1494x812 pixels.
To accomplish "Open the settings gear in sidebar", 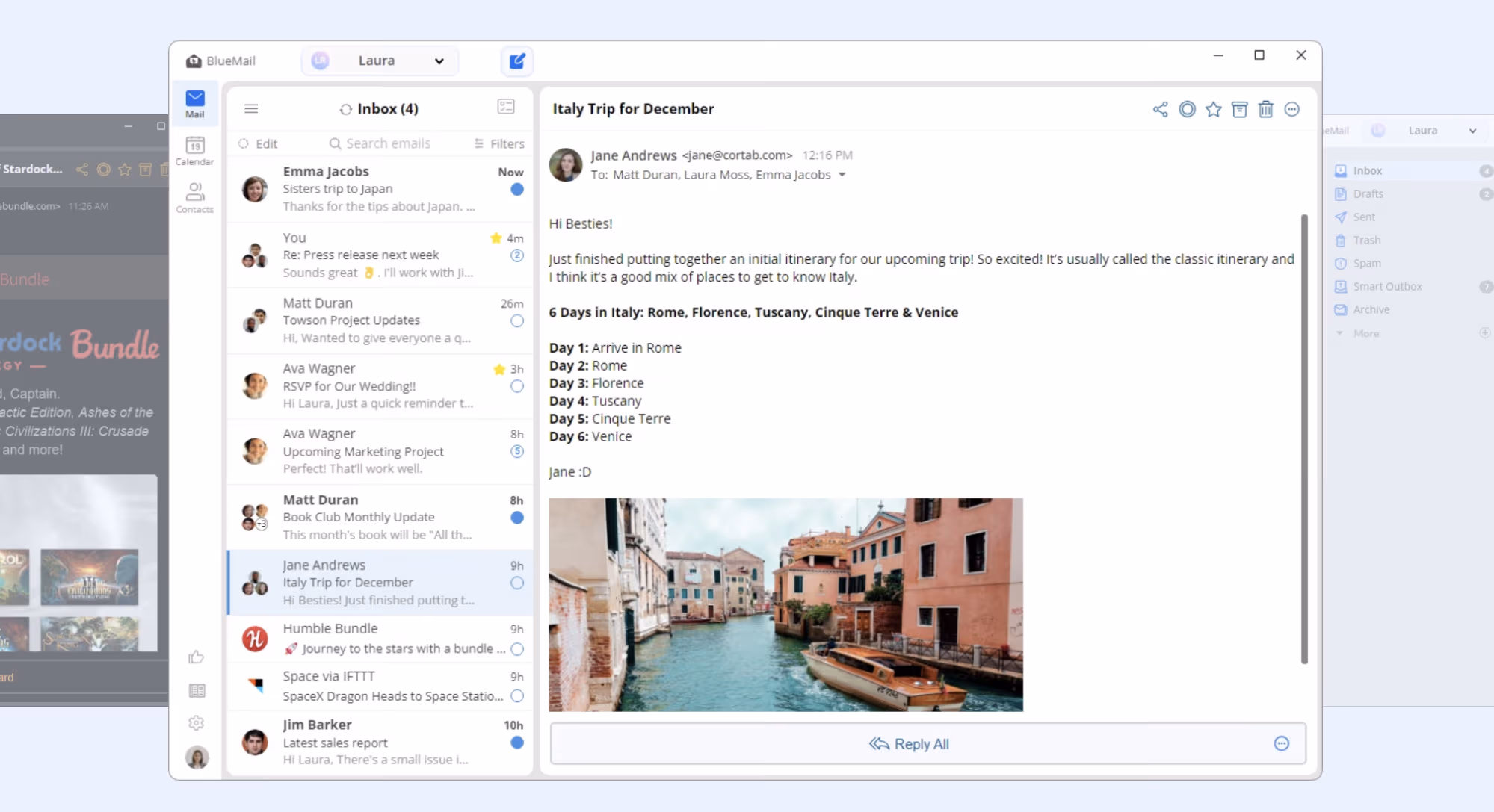I will point(197,723).
